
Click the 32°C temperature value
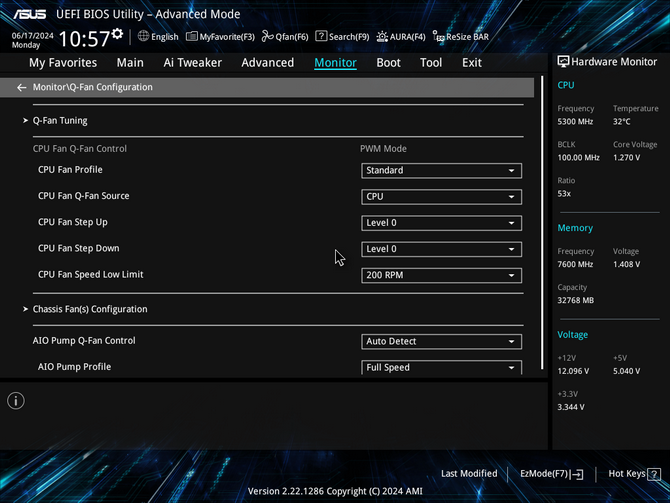tap(622, 122)
